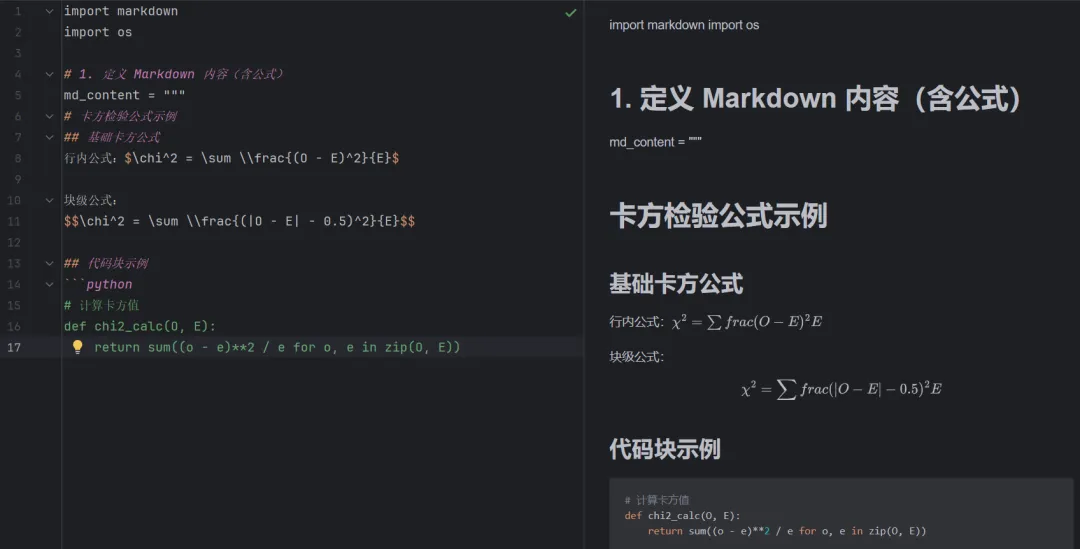Click 'def chi2_calc(O, E):' in the editor

tap(140, 326)
